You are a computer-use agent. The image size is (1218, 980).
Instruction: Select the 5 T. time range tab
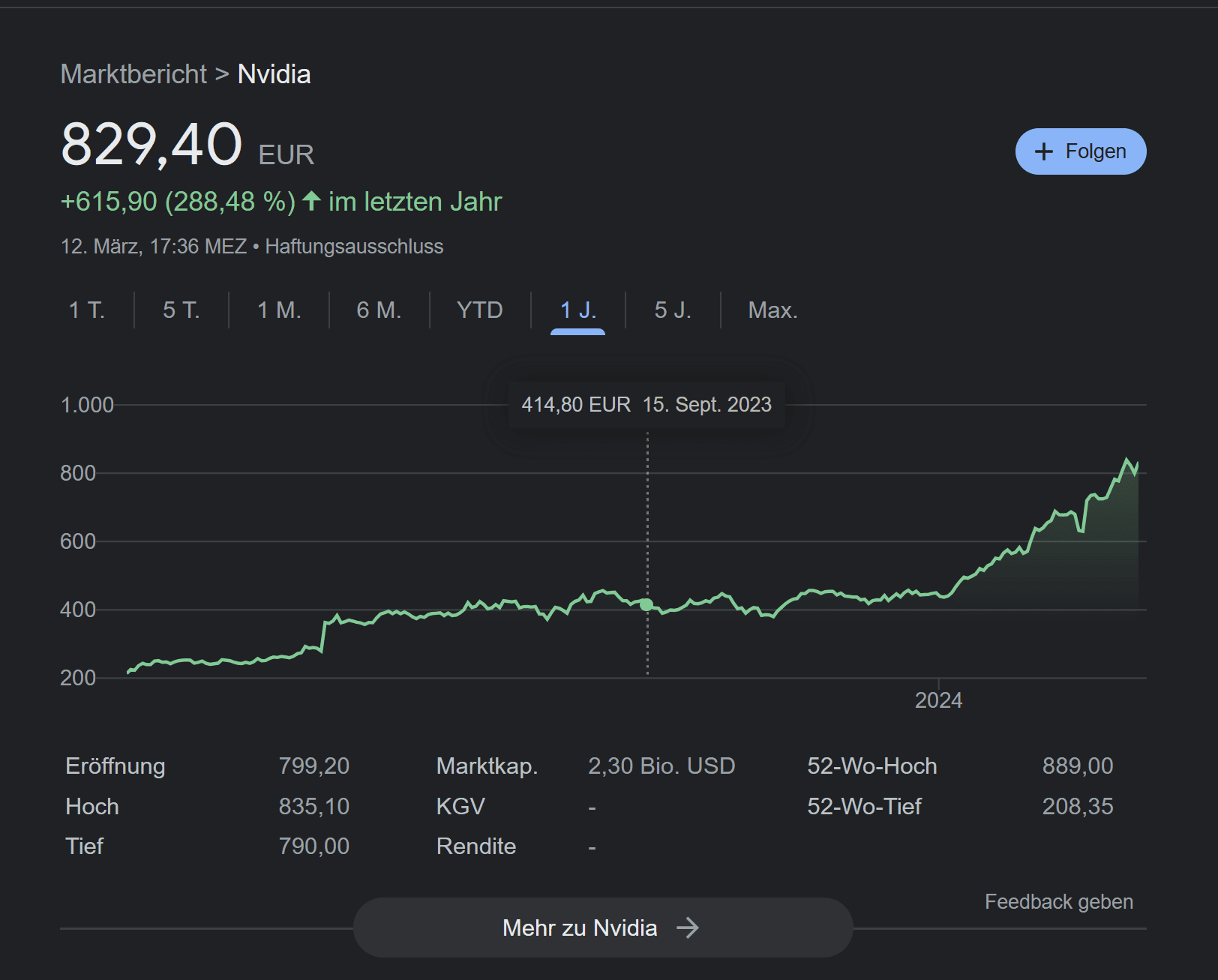click(181, 310)
